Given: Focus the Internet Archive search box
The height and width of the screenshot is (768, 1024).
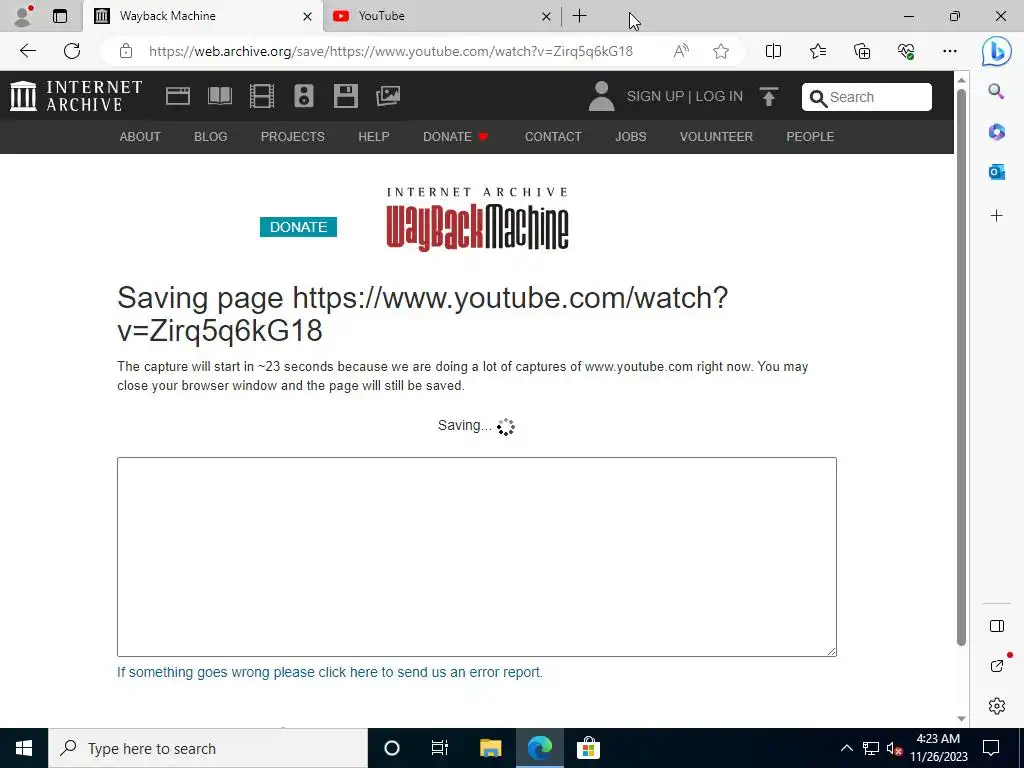Looking at the screenshot, I should click(867, 97).
